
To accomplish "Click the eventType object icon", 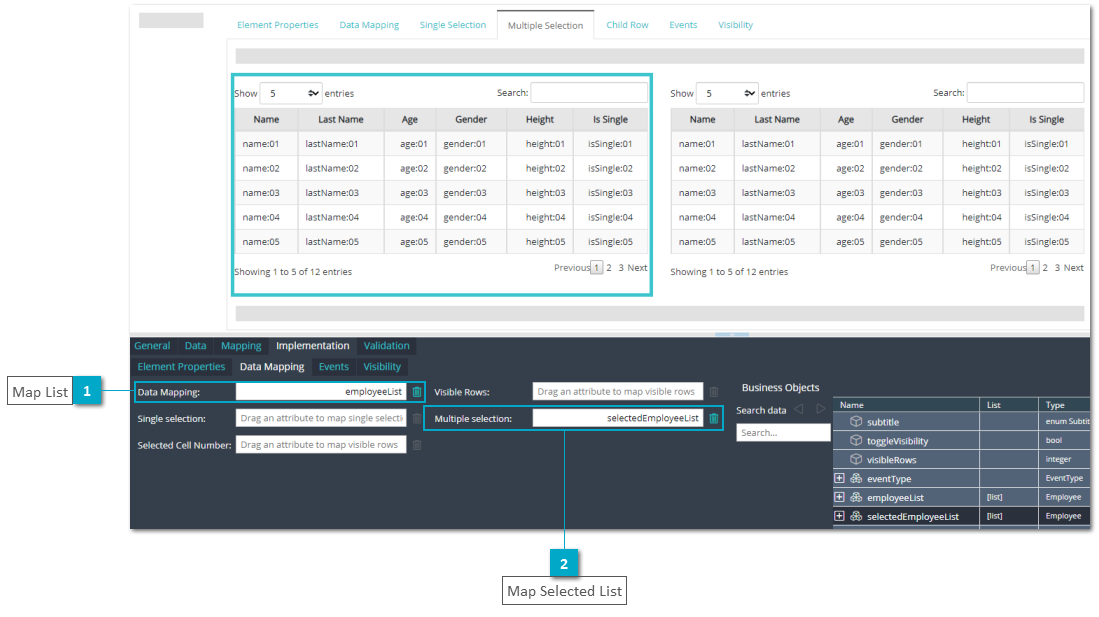I will [x=856, y=478].
